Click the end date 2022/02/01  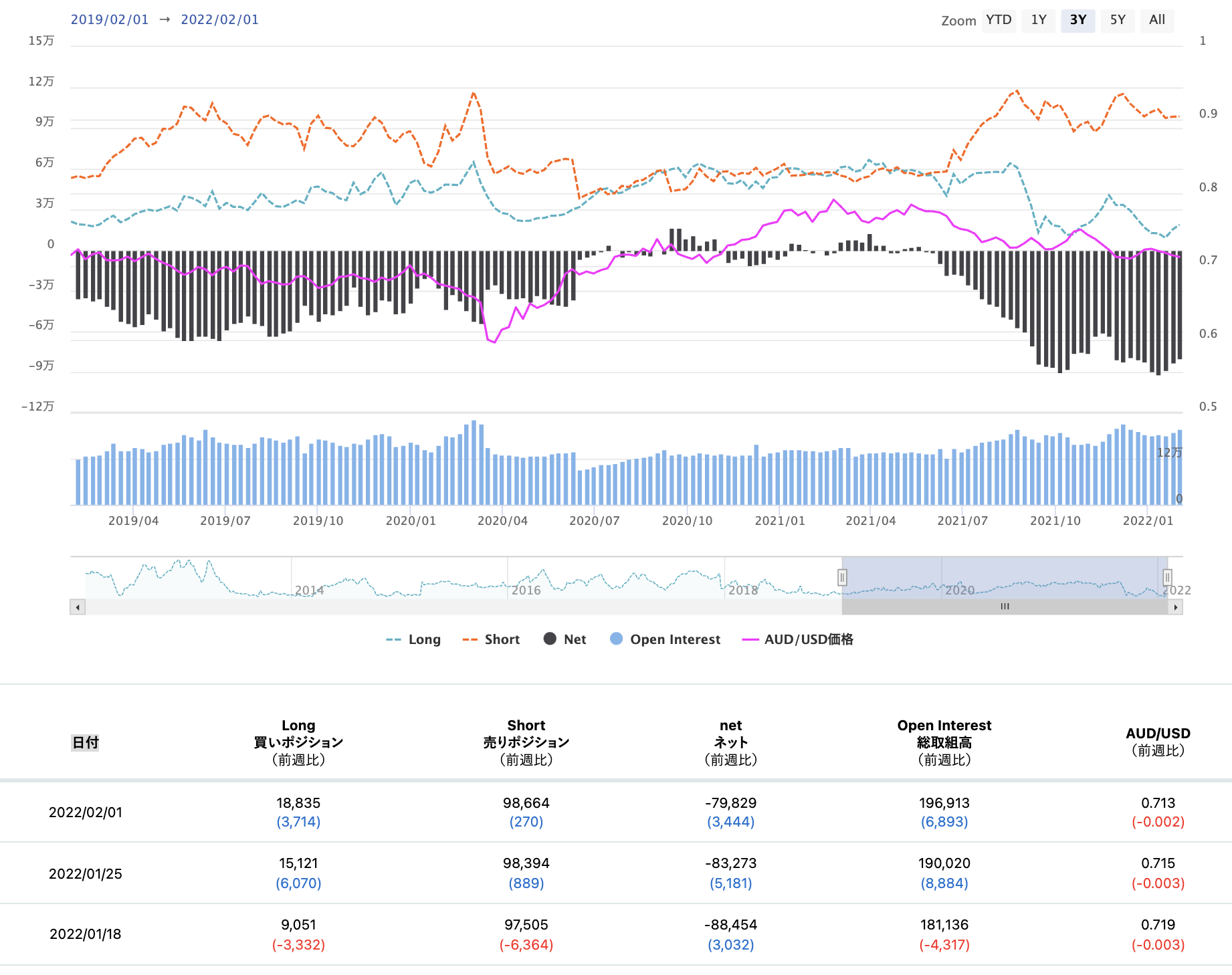(219, 19)
